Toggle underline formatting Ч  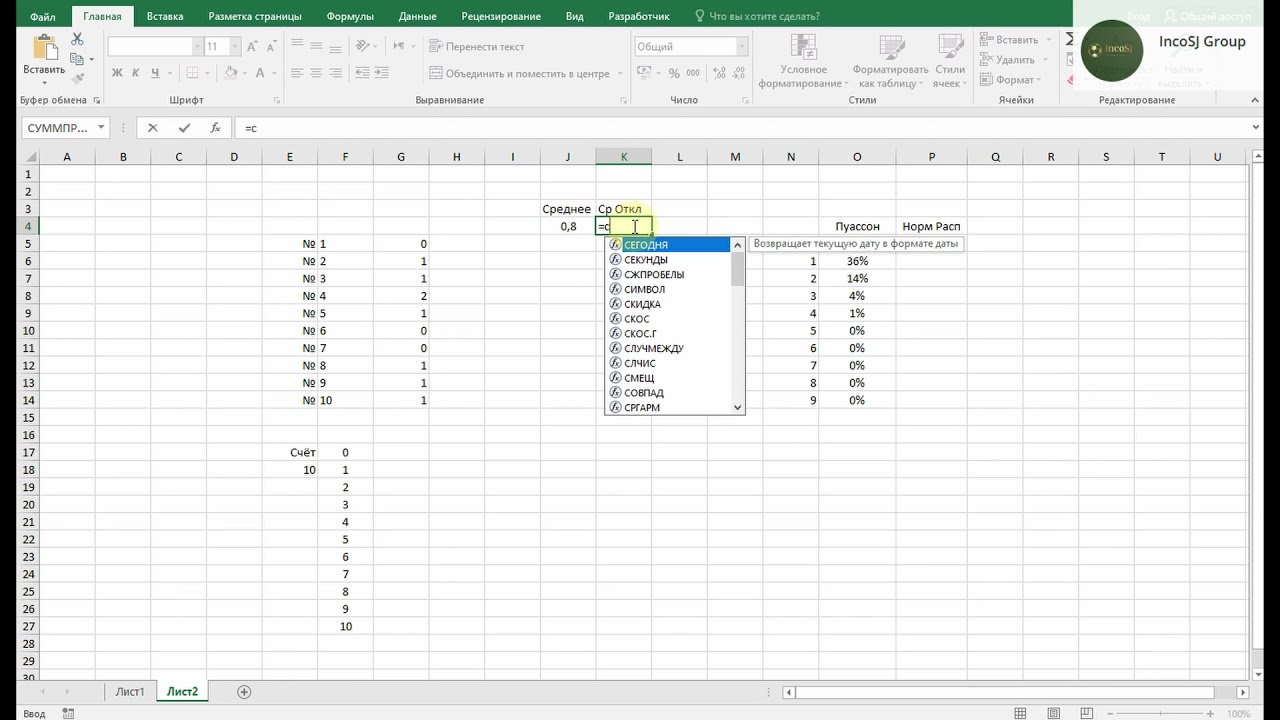coord(155,73)
